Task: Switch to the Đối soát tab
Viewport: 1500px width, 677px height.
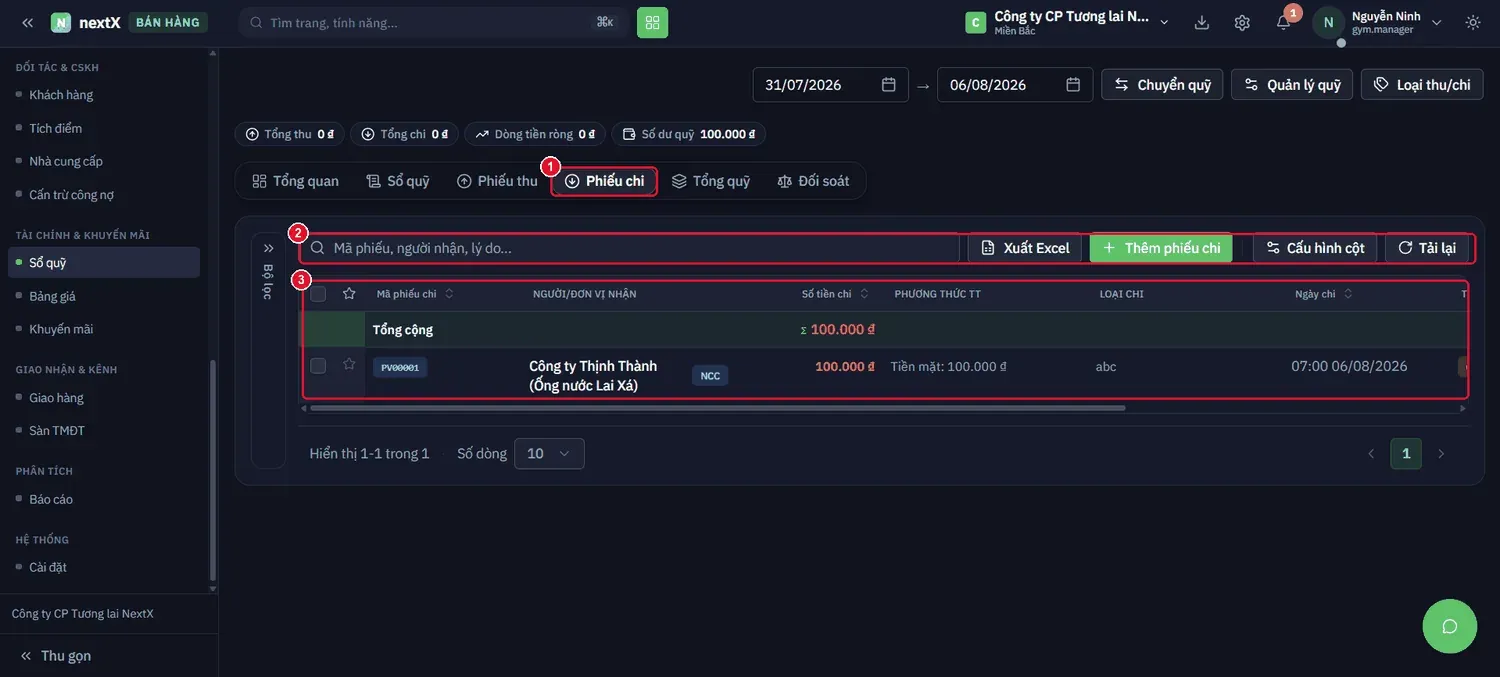Action: (813, 181)
